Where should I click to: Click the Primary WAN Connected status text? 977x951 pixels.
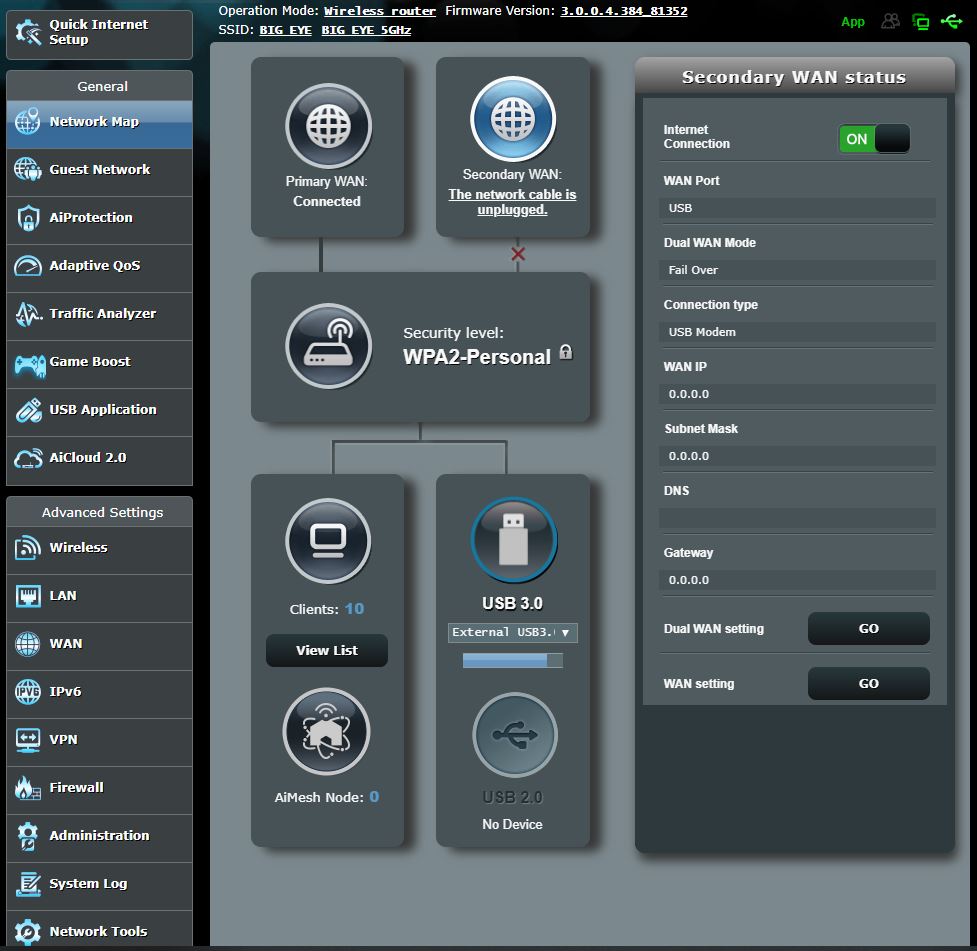[326, 201]
